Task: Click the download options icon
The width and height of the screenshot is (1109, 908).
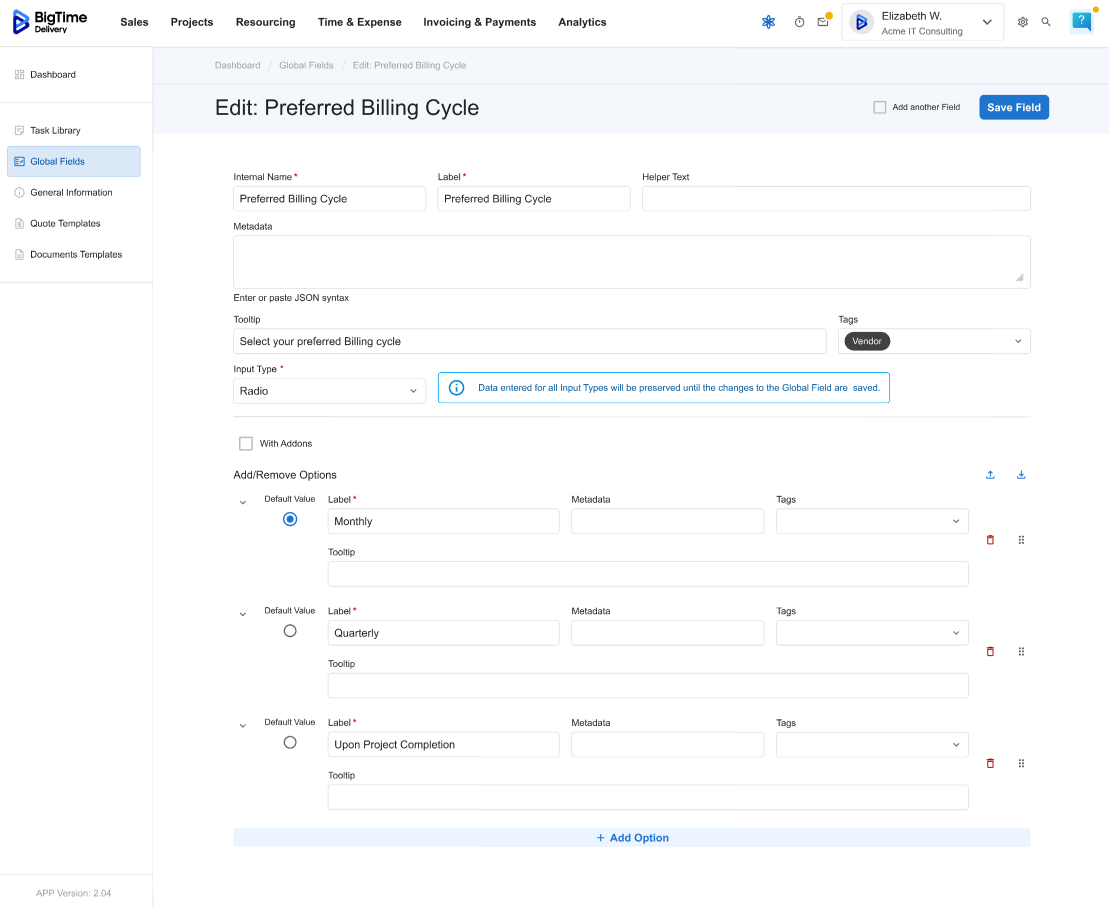Action: click(x=1021, y=475)
